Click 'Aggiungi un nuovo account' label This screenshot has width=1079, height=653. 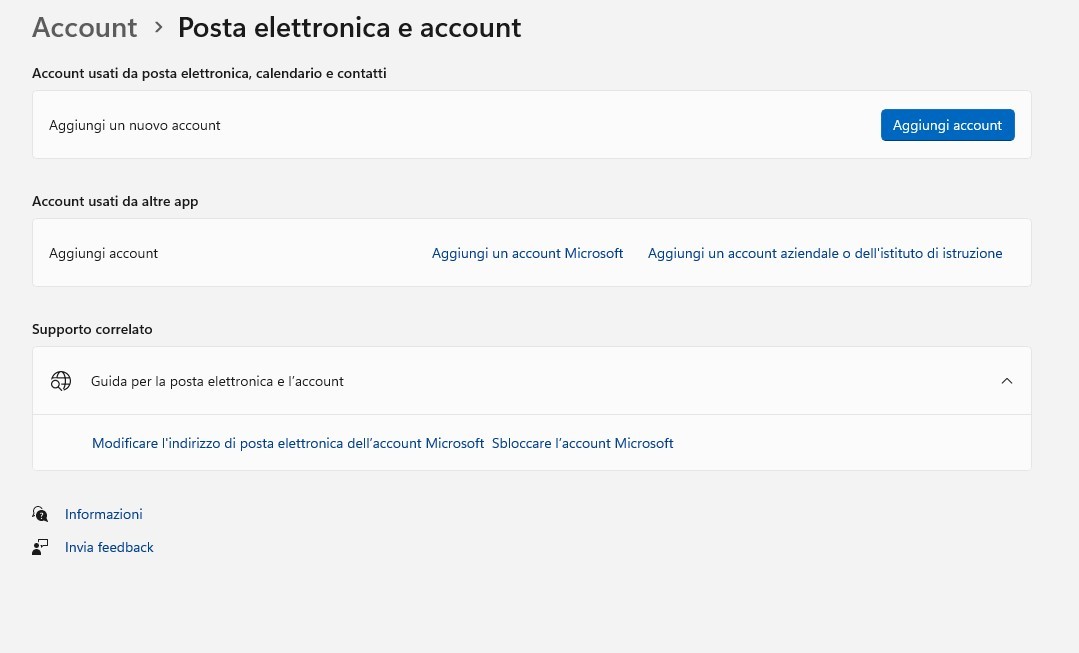point(135,125)
